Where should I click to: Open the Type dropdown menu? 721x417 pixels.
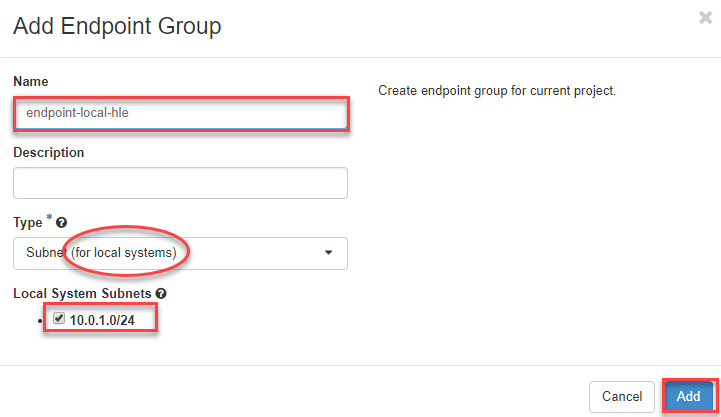point(180,253)
